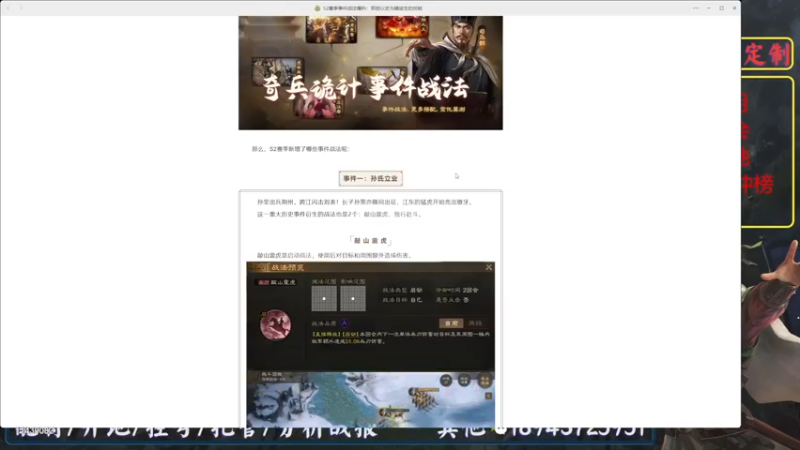
Task: Click the small square collapse button at the map's right edge
Action: [x=488, y=396]
